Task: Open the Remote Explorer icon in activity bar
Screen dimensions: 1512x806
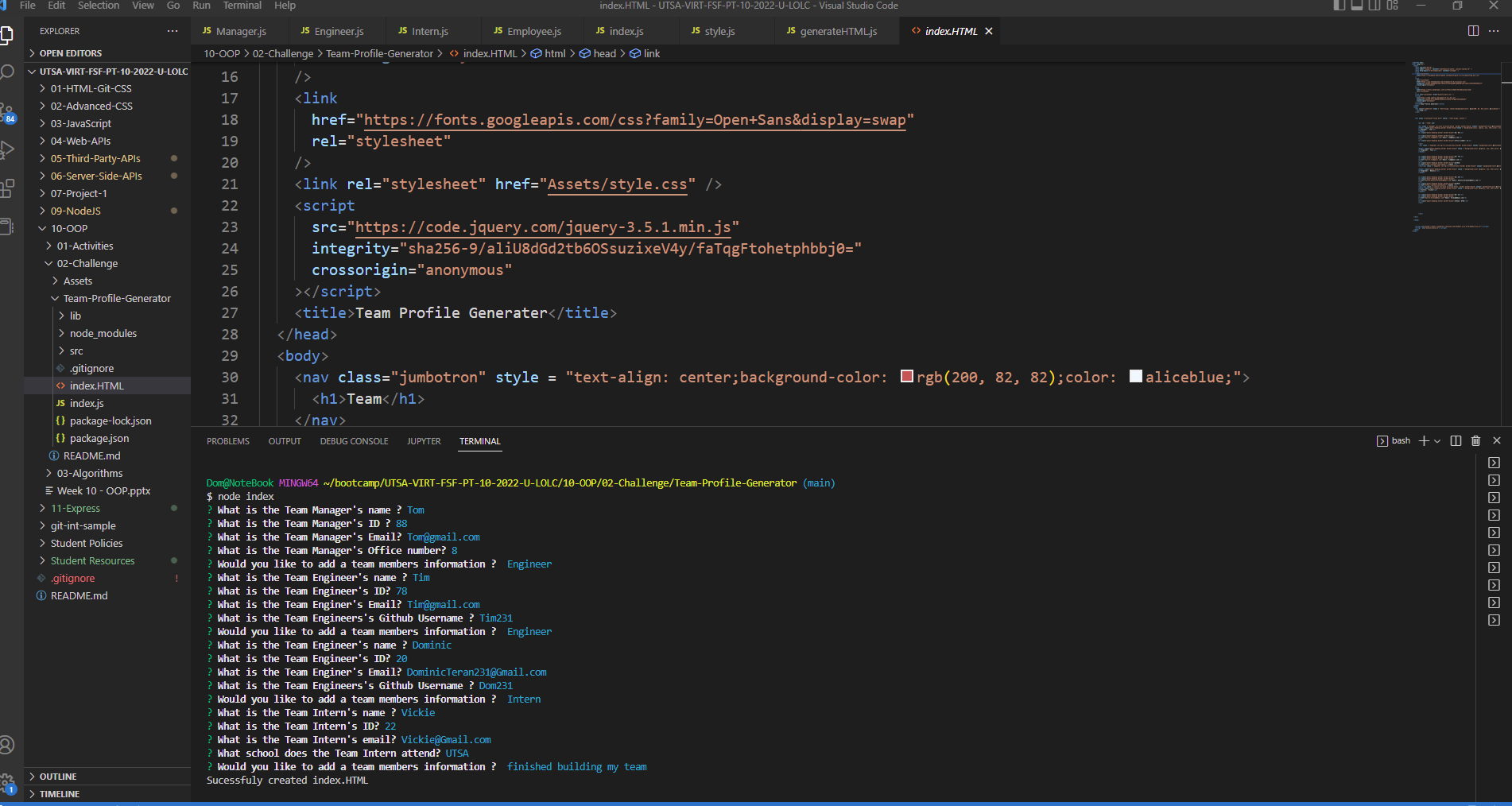Action: tap(8, 226)
